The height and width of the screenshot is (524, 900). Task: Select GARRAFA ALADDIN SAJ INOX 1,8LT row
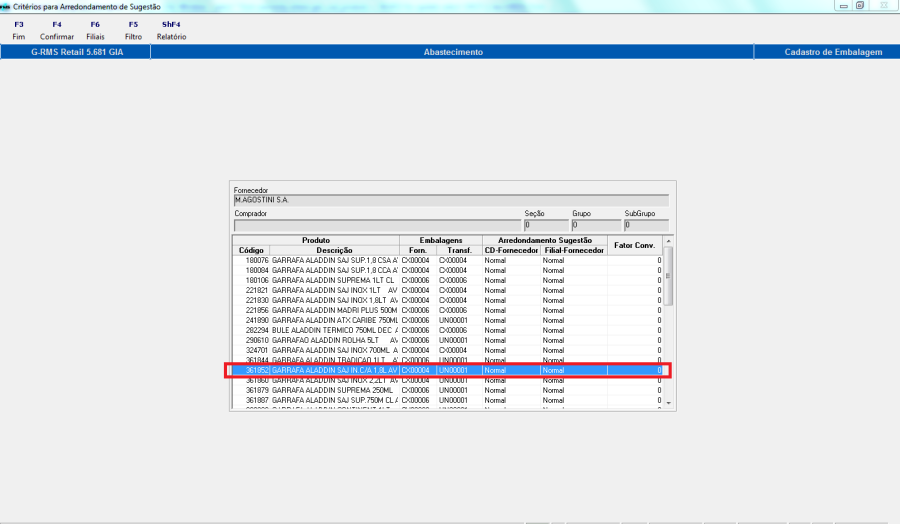[448, 300]
